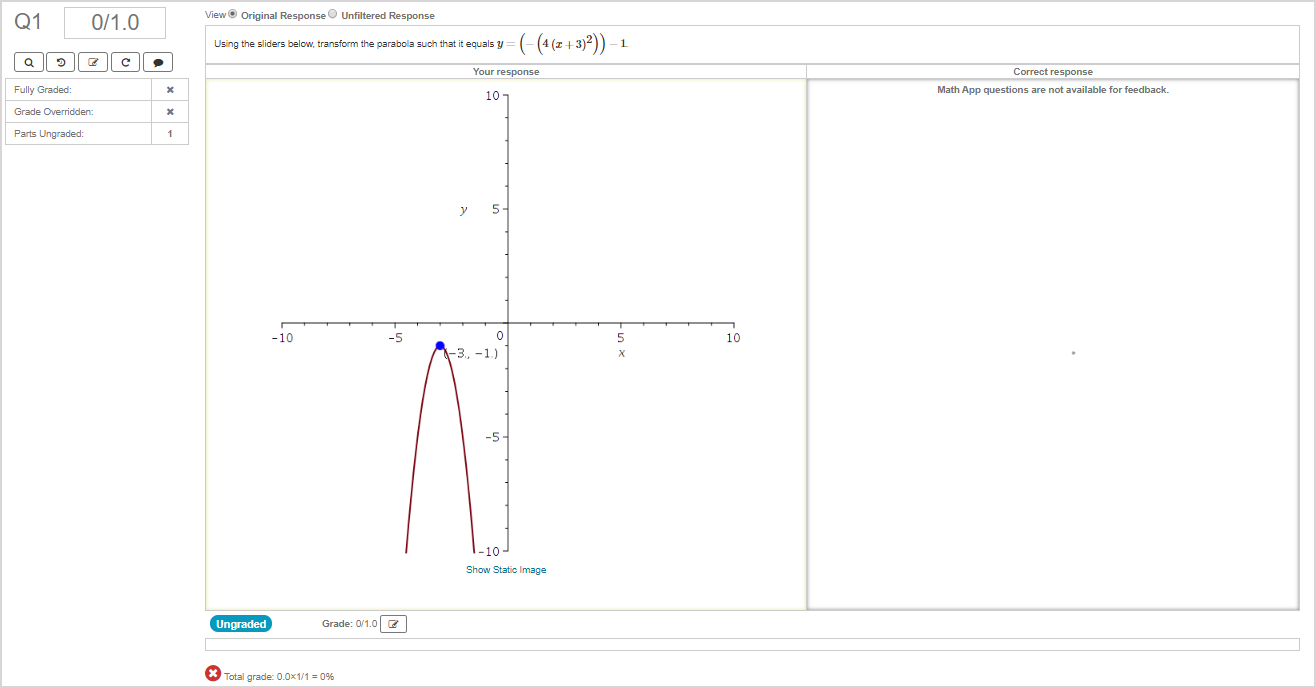Click the Correct response column header
Image resolution: width=1316 pixels, height=688 pixels.
point(1054,71)
